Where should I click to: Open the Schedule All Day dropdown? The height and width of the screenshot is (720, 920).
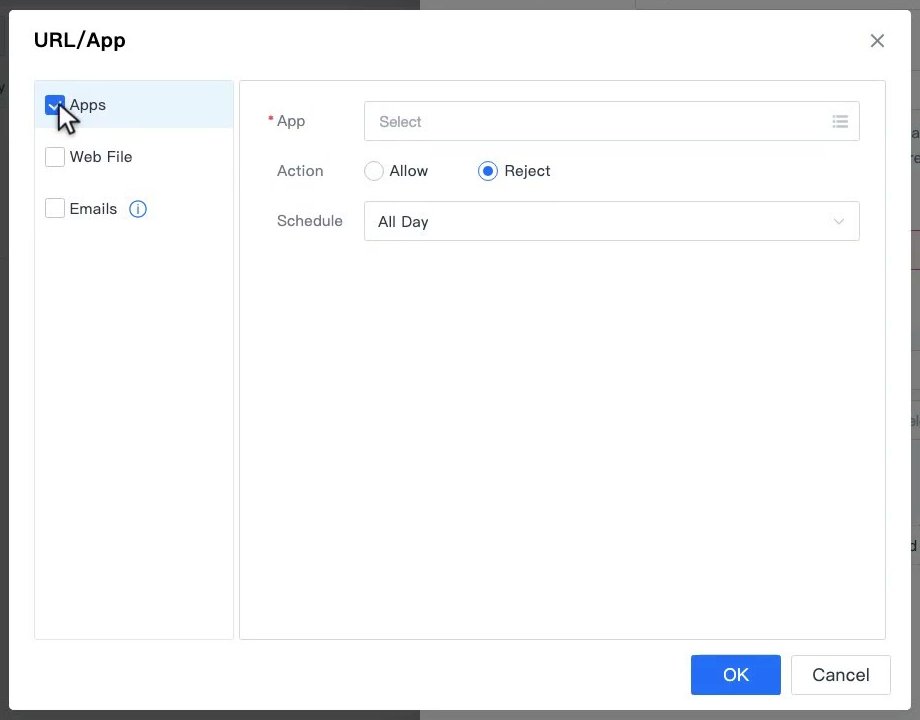pos(611,221)
